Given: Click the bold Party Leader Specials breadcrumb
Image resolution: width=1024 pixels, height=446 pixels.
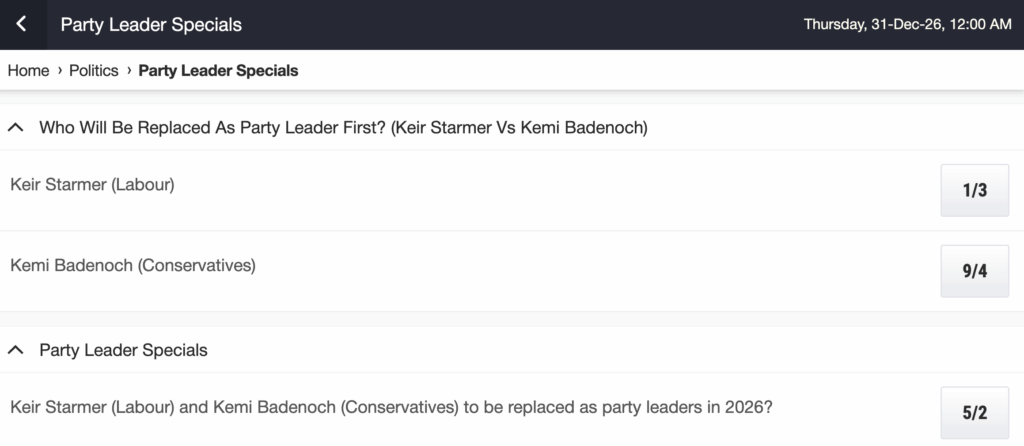Looking at the screenshot, I should [x=218, y=71].
